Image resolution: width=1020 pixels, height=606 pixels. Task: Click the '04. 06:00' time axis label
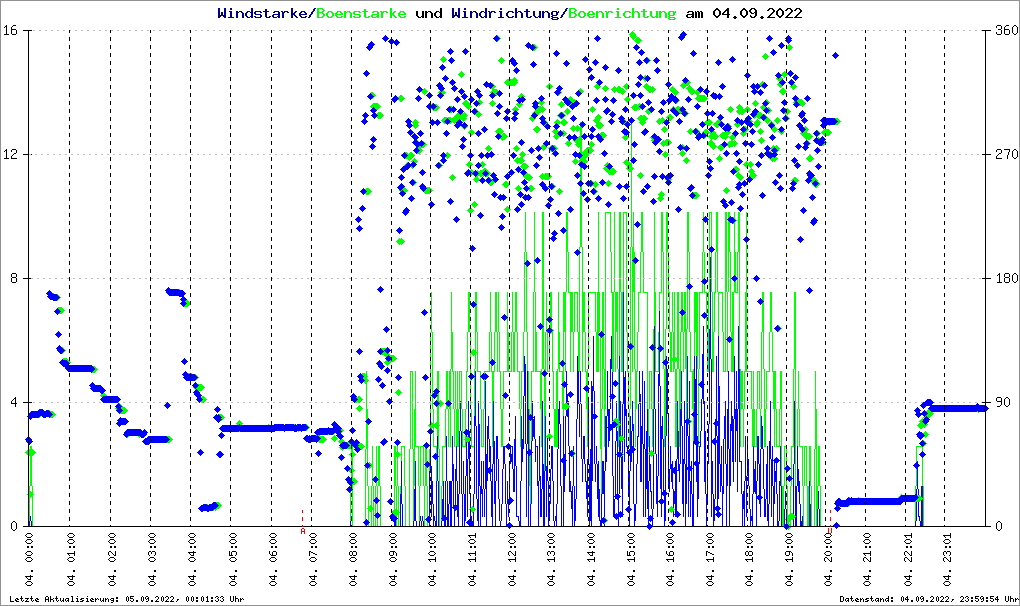[x=273, y=563]
